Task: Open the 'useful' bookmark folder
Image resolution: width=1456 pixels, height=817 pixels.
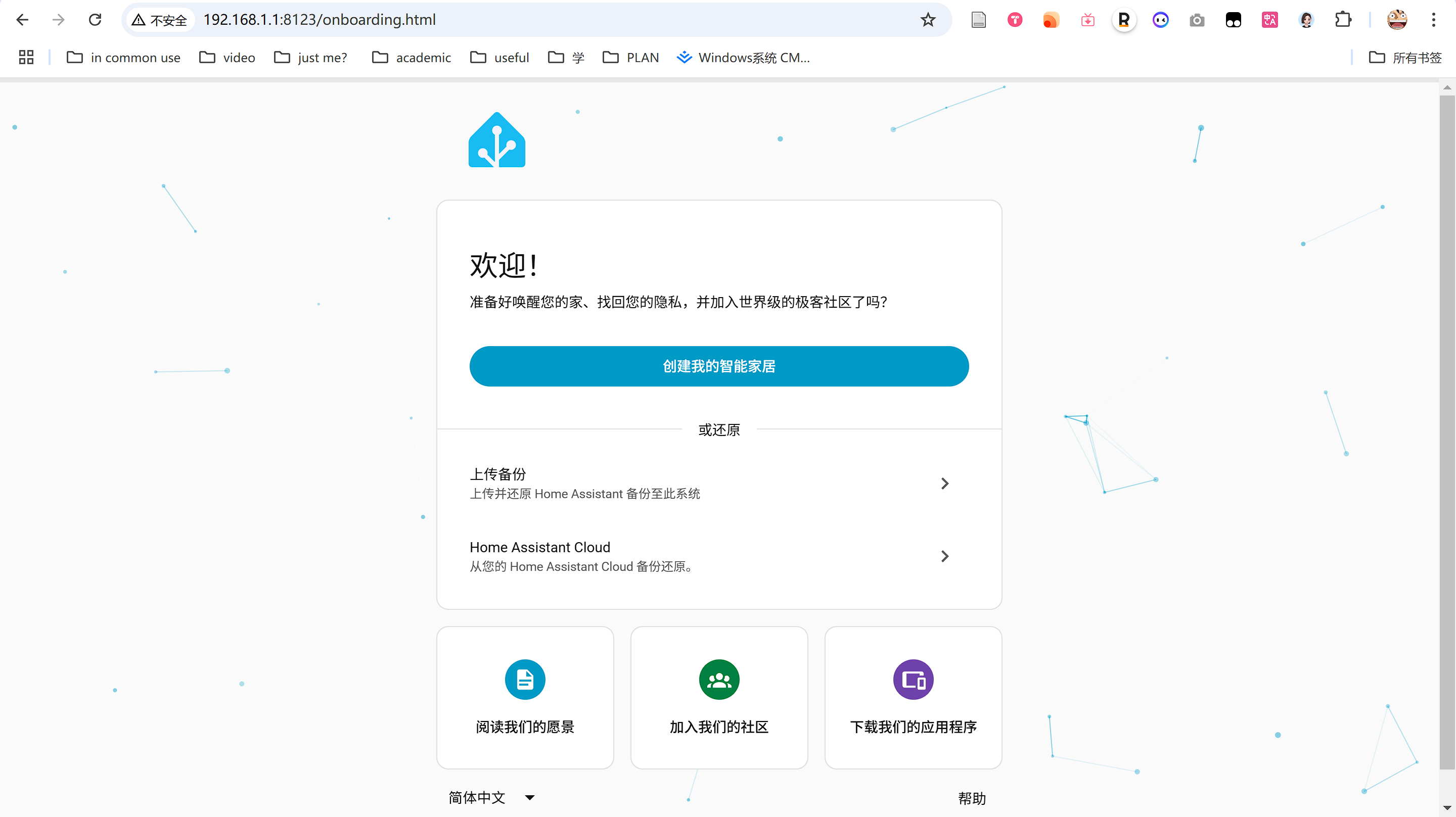Action: click(499, 58)
